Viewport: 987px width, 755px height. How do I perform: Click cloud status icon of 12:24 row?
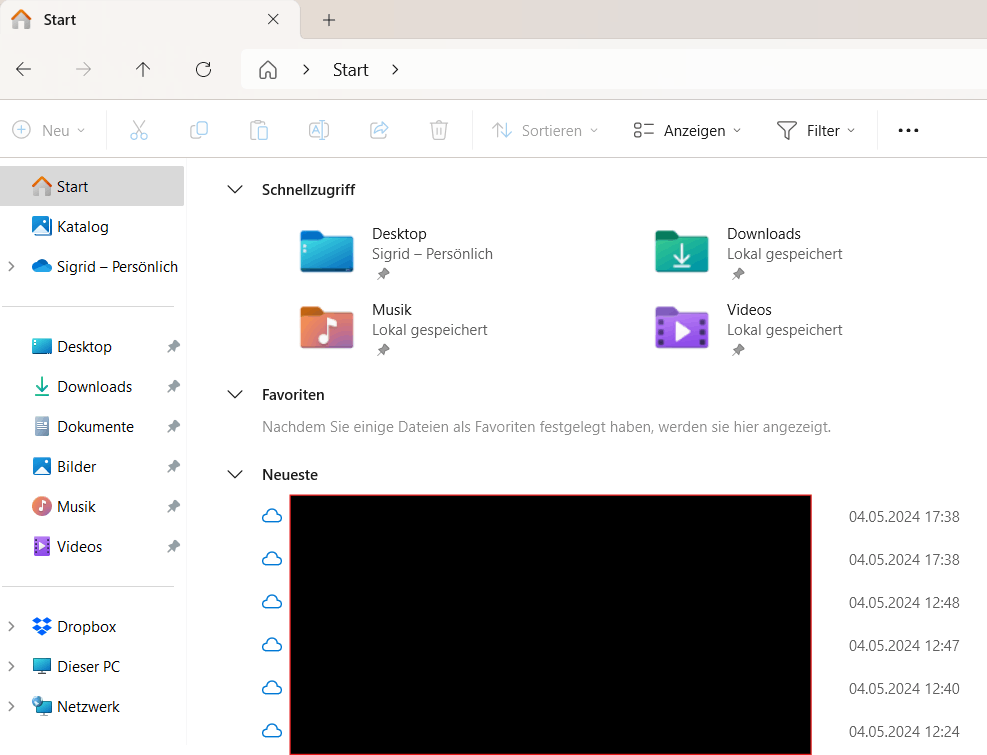tap(272, 730)
